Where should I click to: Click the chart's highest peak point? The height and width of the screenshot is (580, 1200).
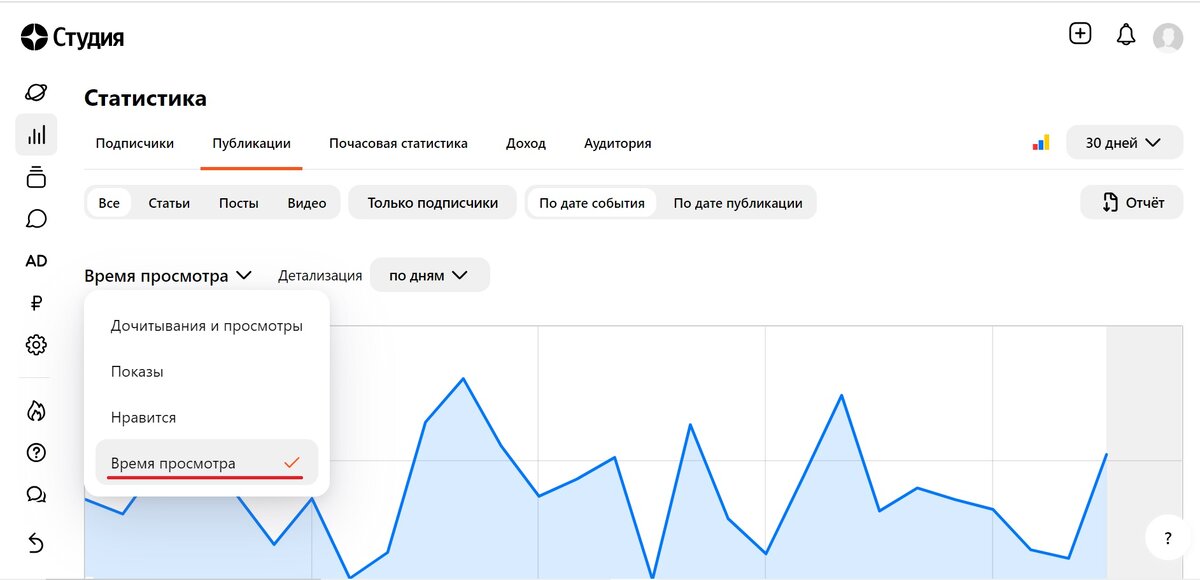[463, 378]
